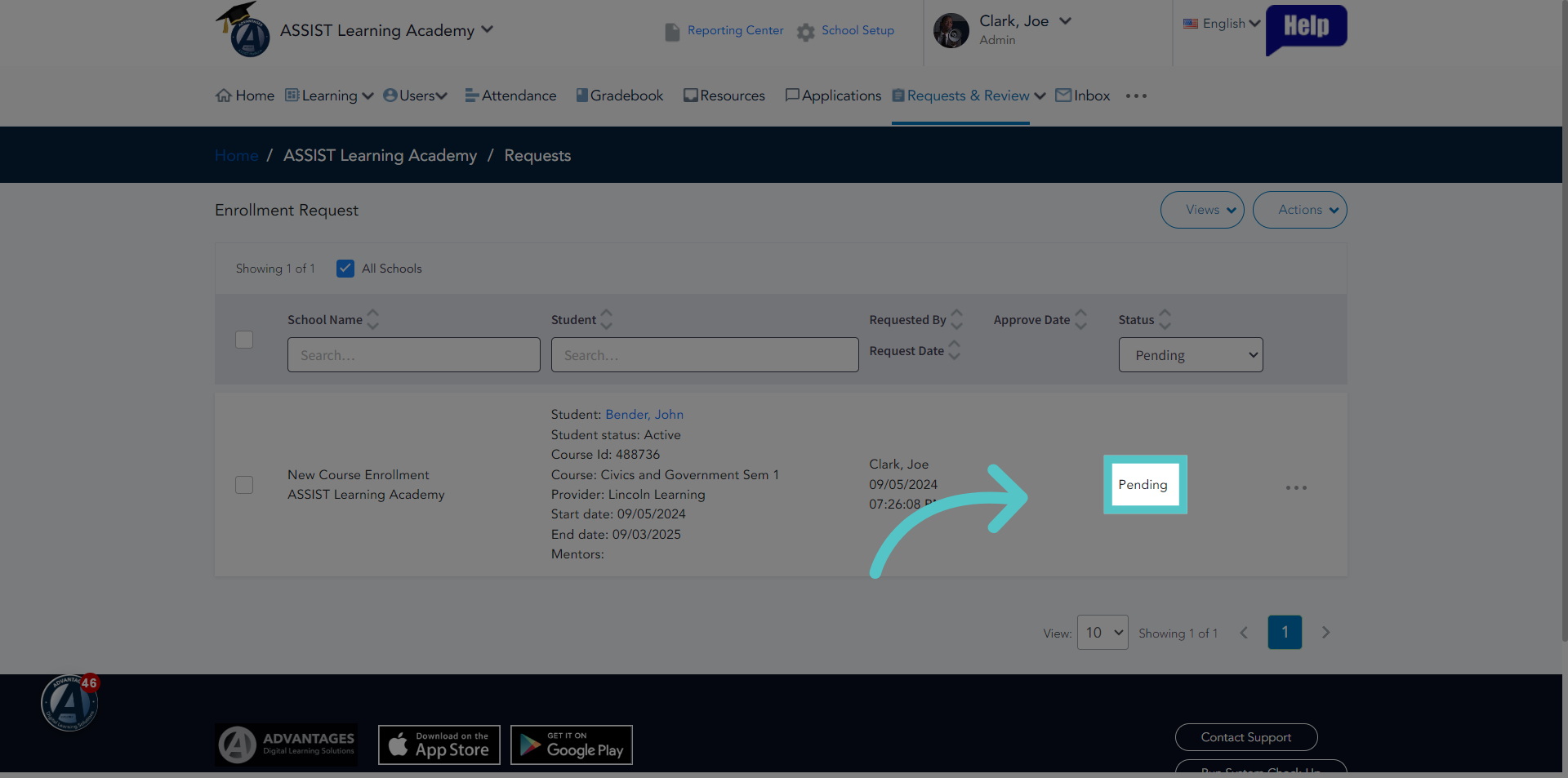The width and height of the screenshot is (1568, 778).
Task: Click the ASSIST Learning Academy graduation cap logo
Action: coord(243,30)
